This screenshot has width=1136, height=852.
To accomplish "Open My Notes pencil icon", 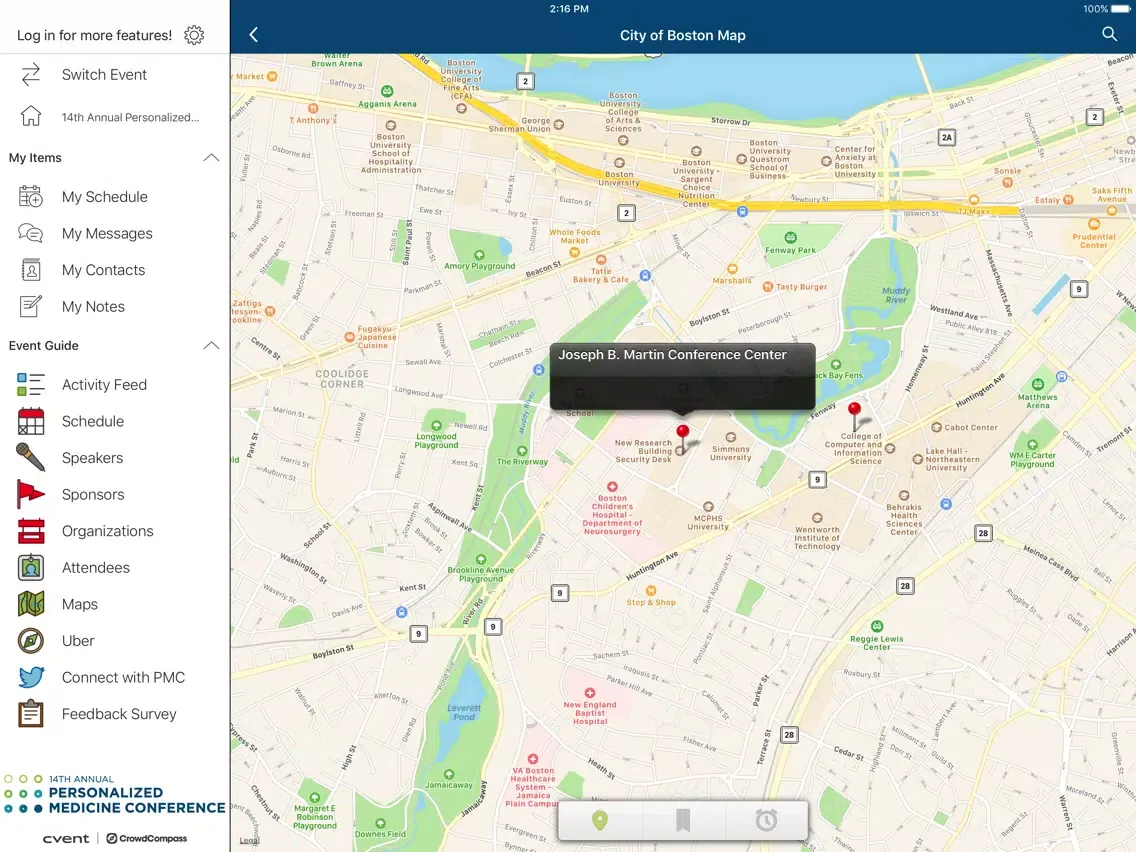I will tap(30, 306).
